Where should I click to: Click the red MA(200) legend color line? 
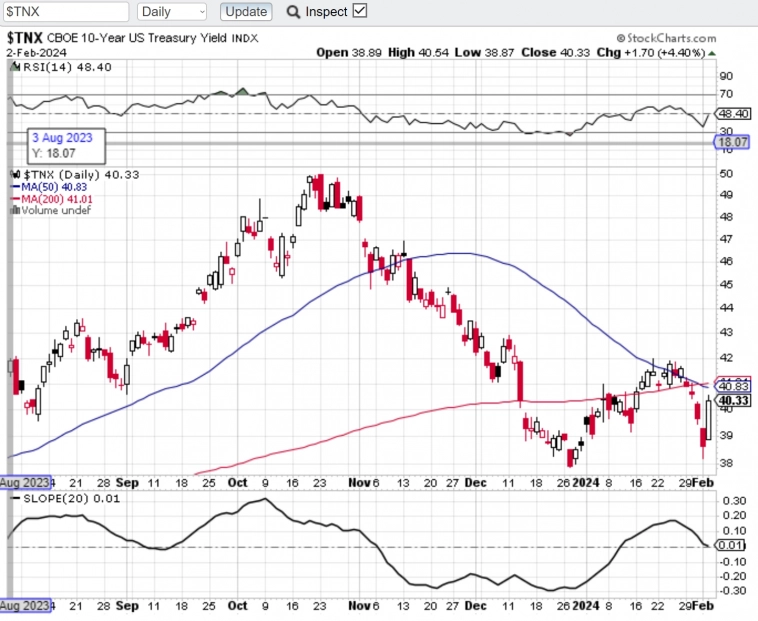click(15, 198)
